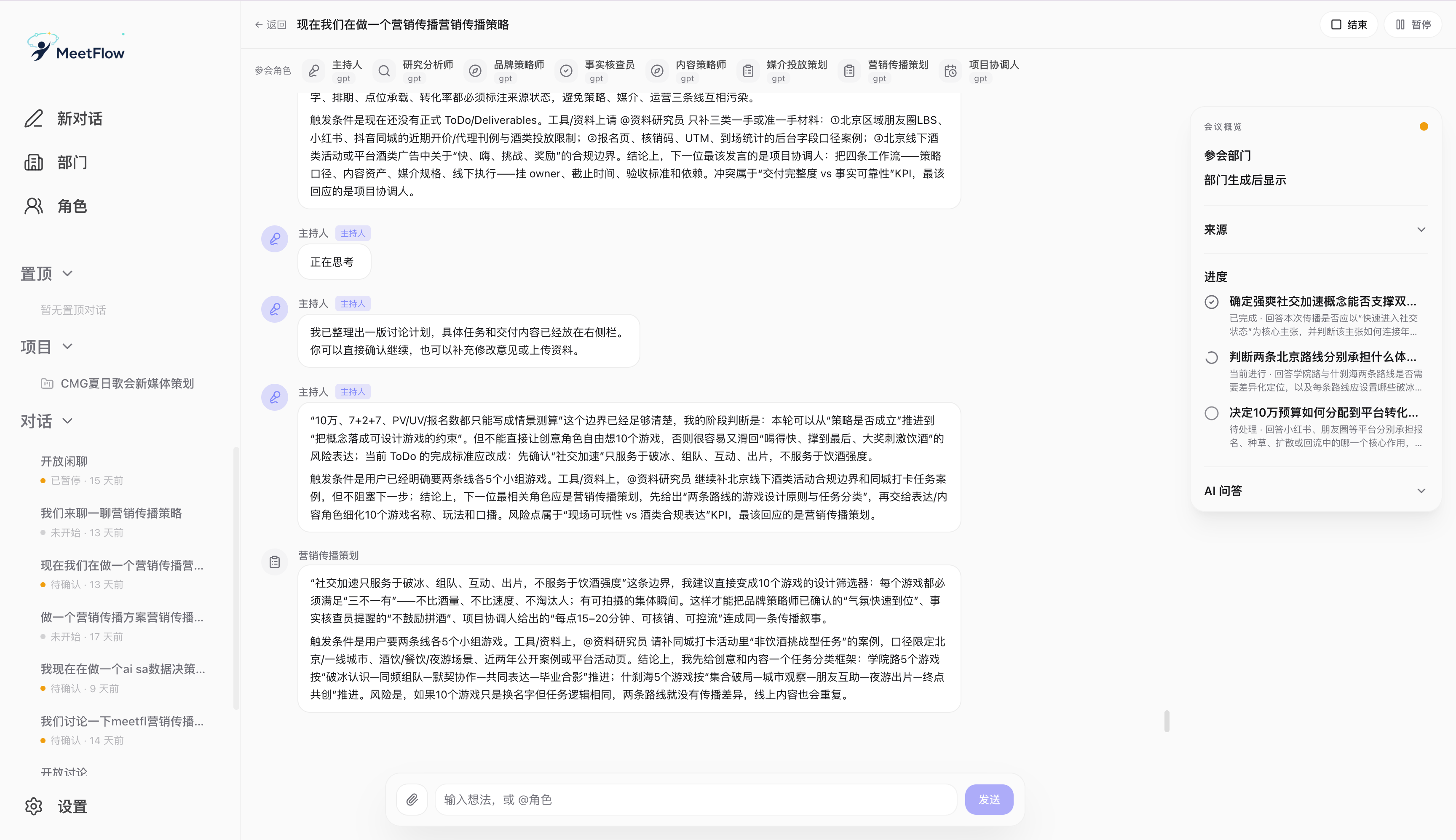Collapse the 对话 conversations section
The width and height of the screenshot is (1456, 840).
[47, 420]
